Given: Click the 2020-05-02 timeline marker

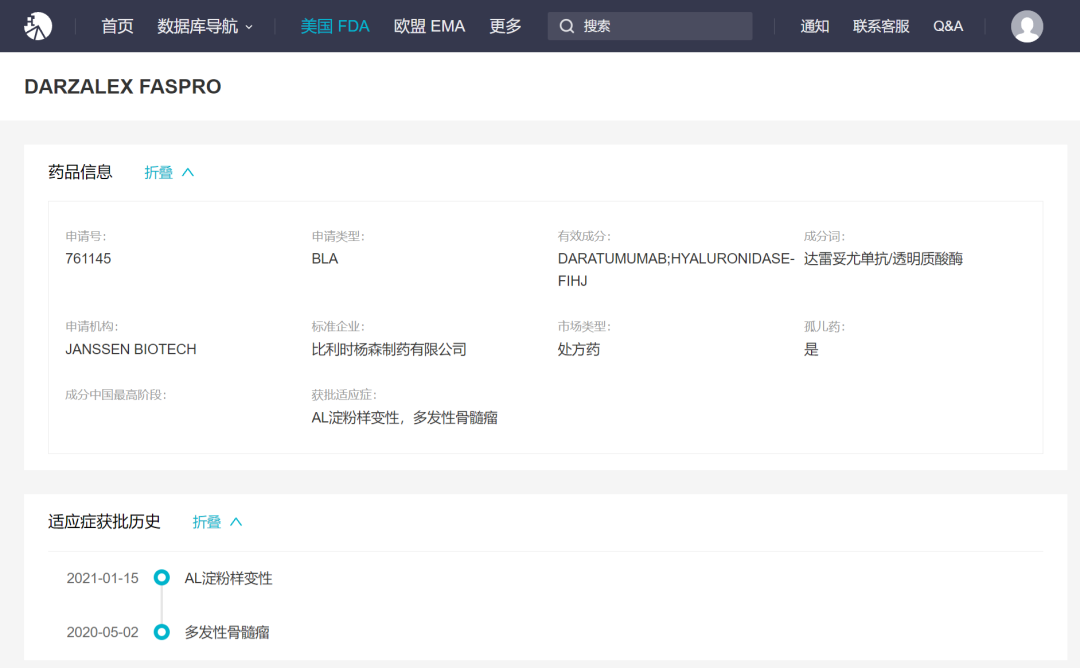Looking at the screenshot, I should [162, 632].
